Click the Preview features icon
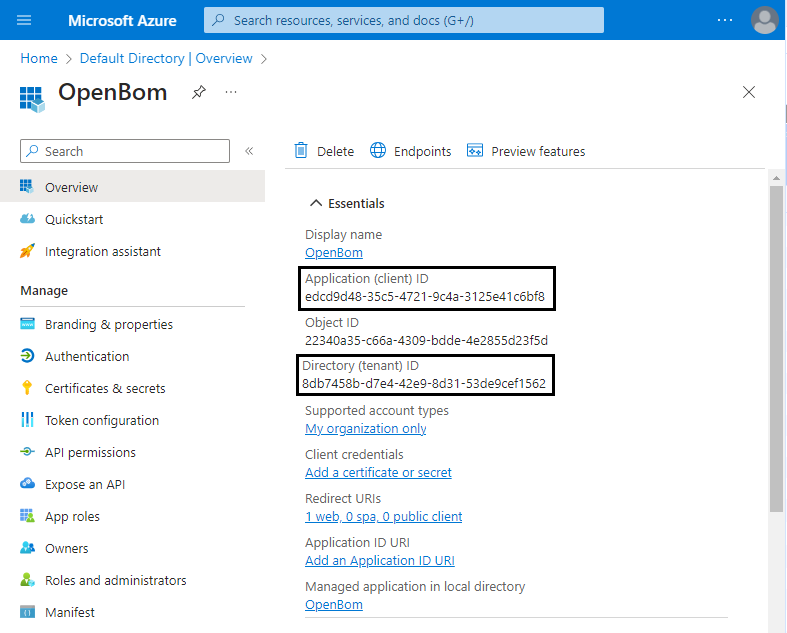The height and width of the screenshot is (633, 787). click(475, 150)
